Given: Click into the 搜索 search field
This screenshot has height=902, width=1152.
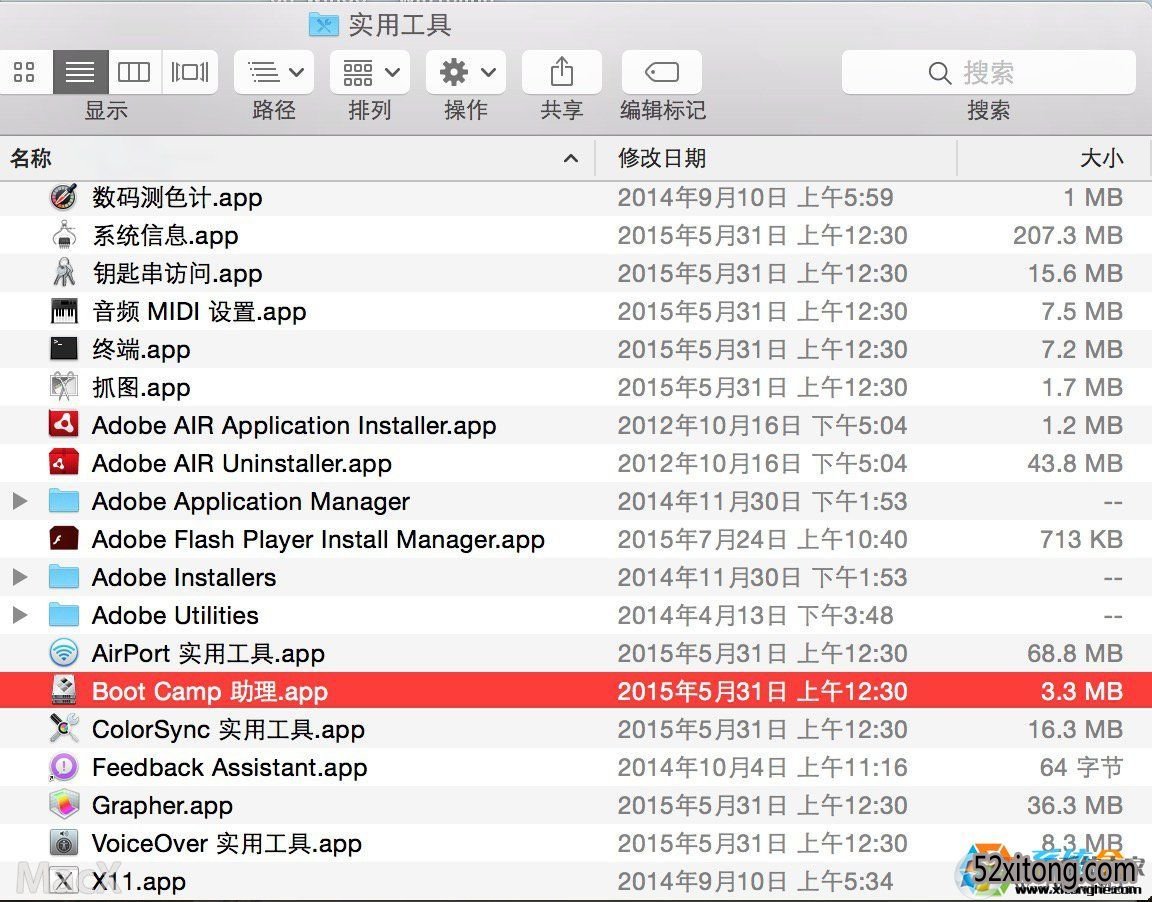Looking at the screenshot, I should (x=988, y=72).
